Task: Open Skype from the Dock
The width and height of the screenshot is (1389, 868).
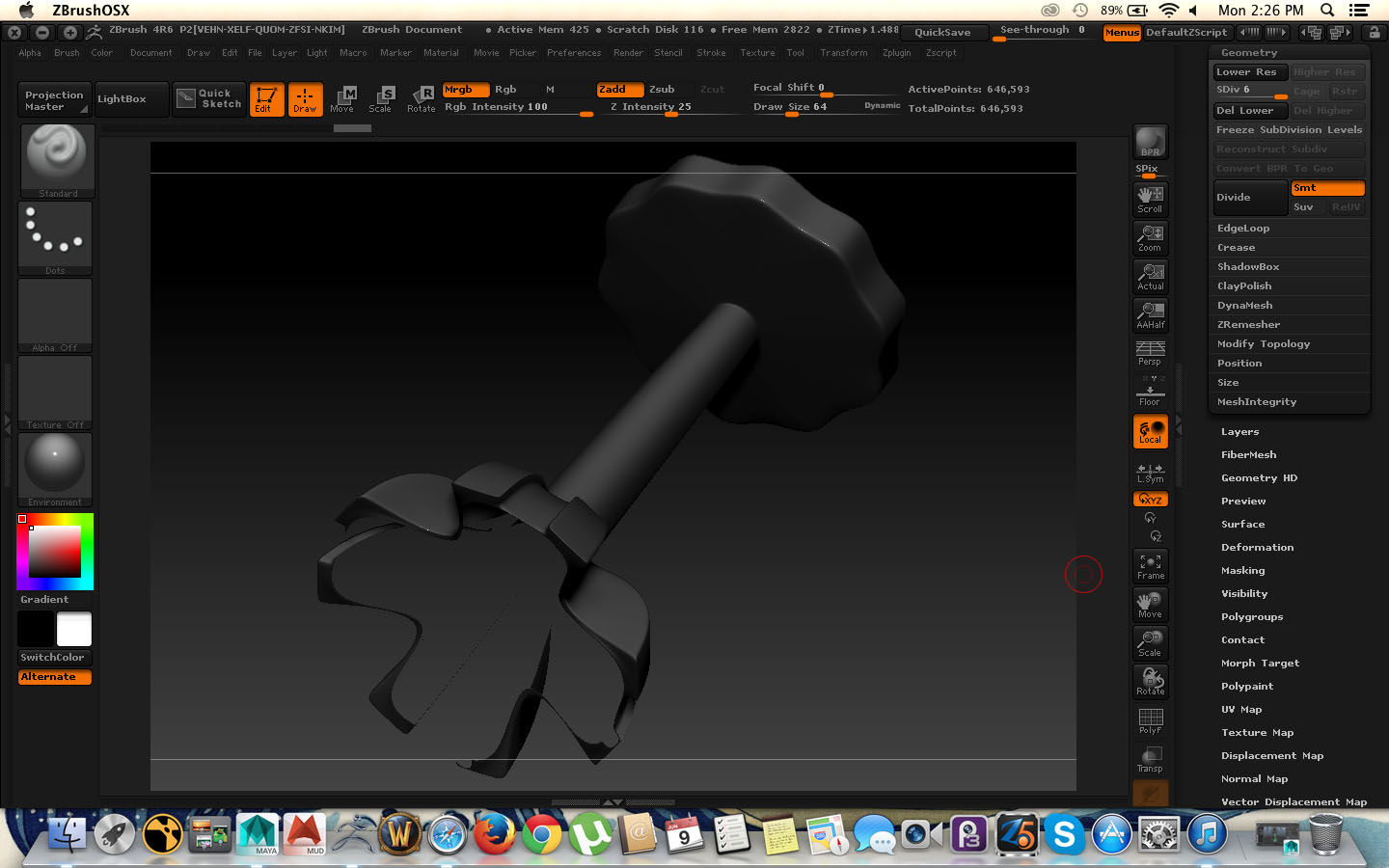Action: (1064, 834)
